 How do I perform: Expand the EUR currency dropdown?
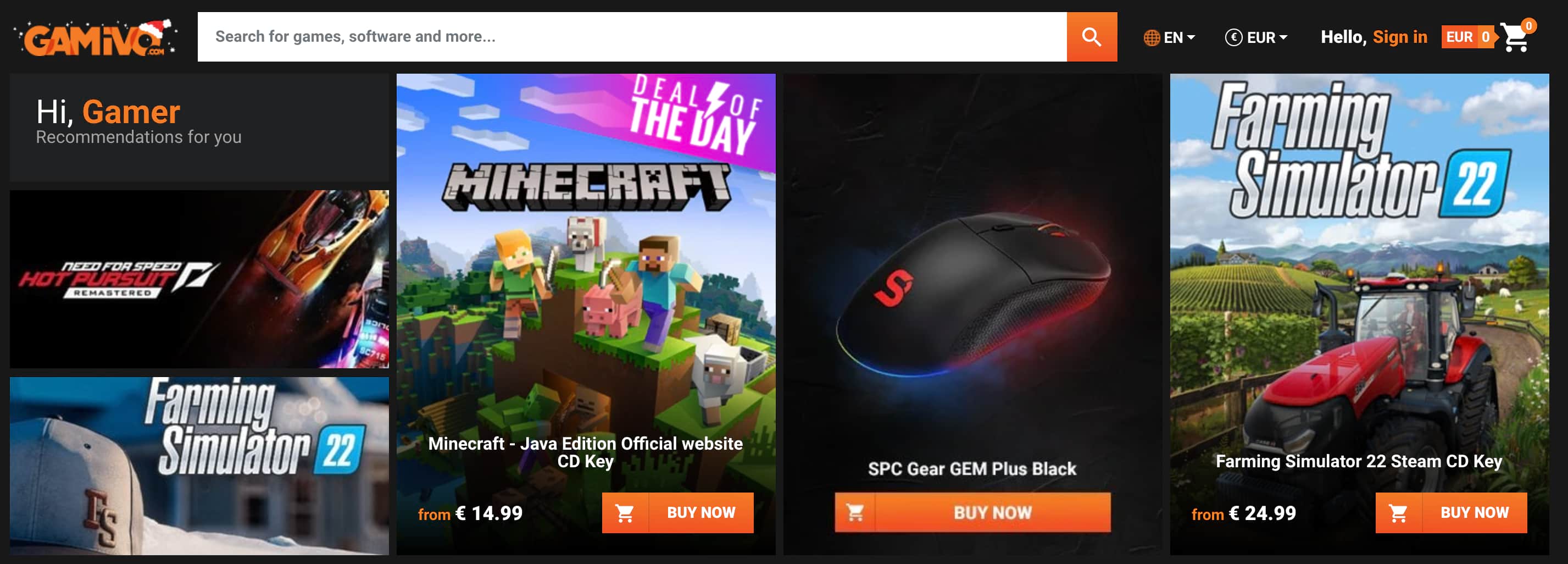(1256, 38)
